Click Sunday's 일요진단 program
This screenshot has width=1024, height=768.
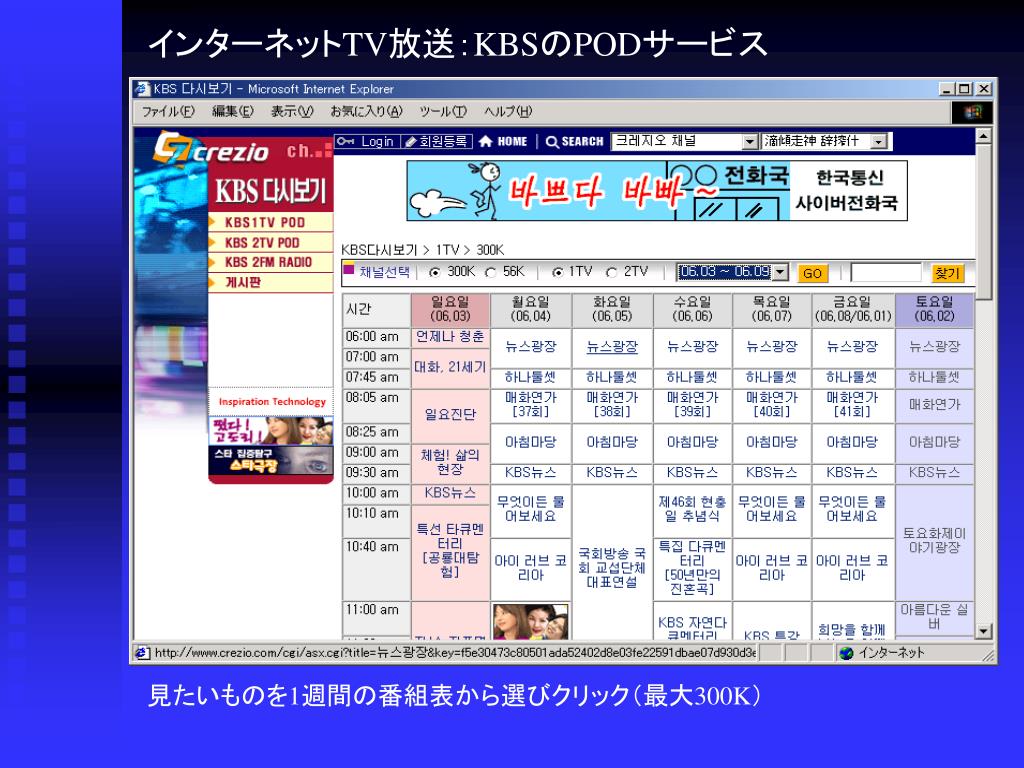450,415
